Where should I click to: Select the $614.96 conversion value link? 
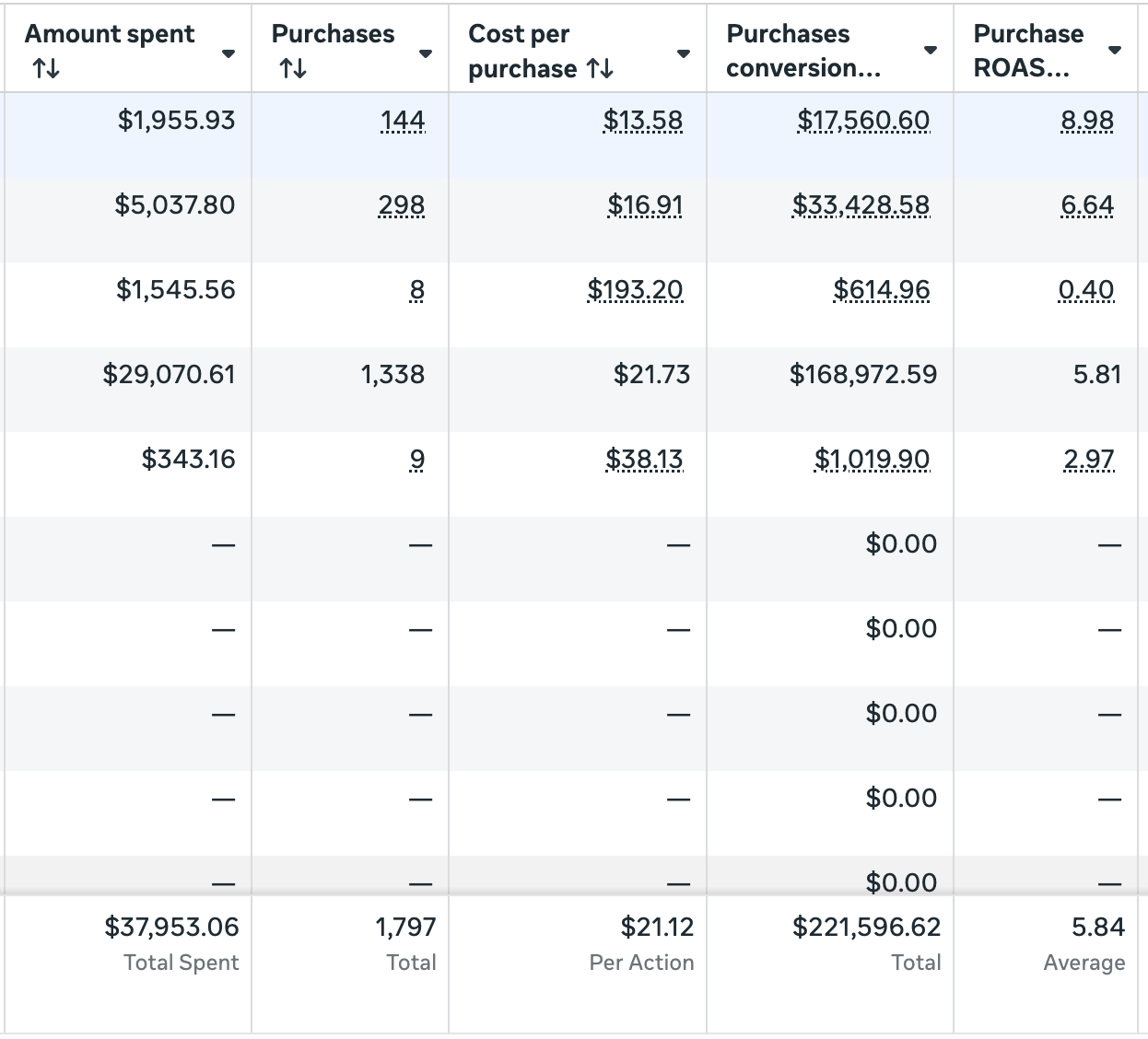(x=882, y=290)
